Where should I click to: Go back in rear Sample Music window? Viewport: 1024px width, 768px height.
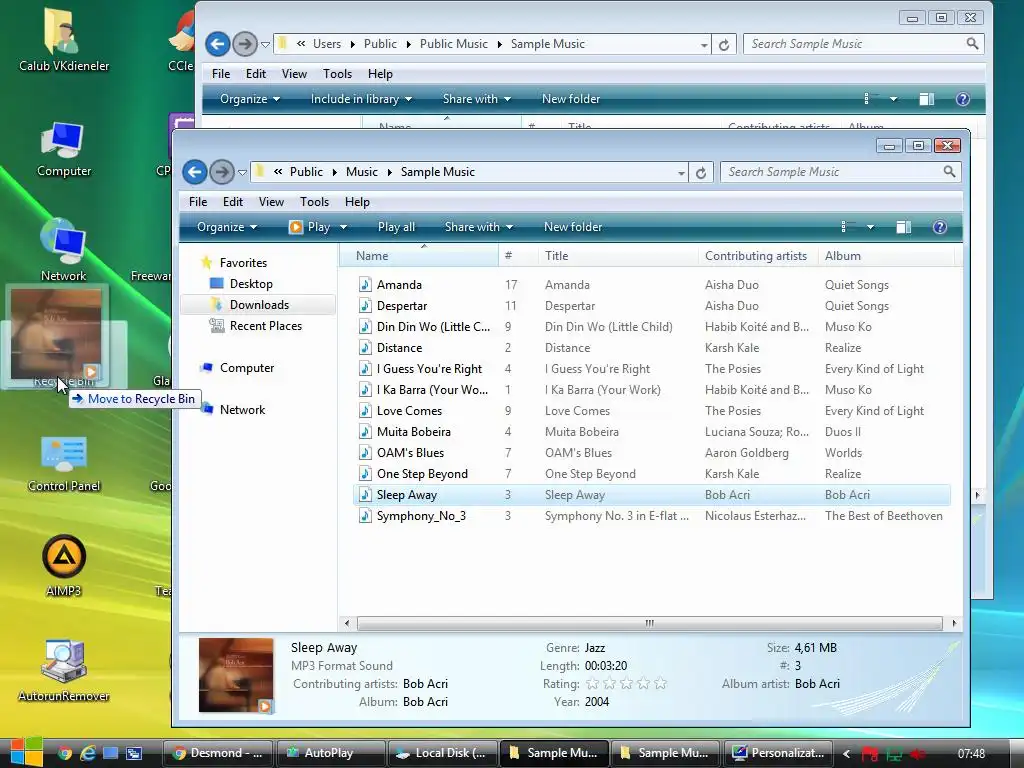click(x=218, y=44)
